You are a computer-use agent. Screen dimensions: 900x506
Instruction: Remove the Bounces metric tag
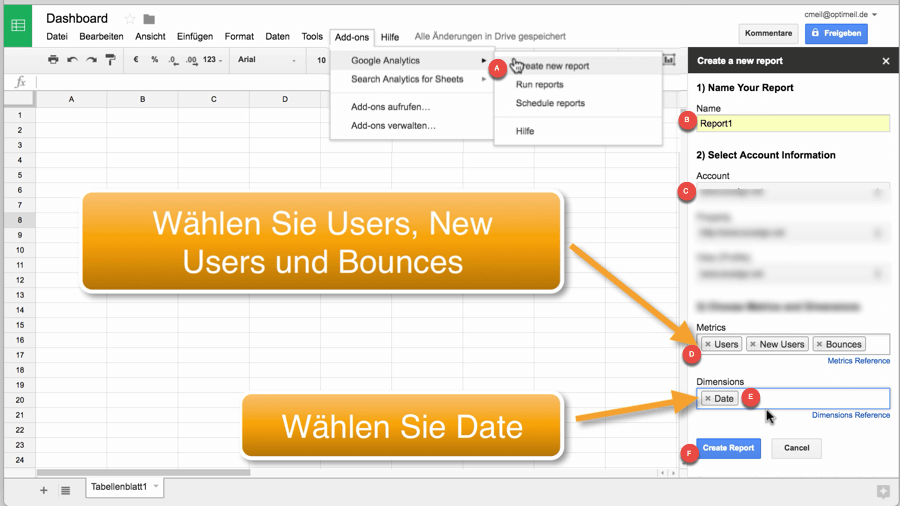tap(819, 344)
